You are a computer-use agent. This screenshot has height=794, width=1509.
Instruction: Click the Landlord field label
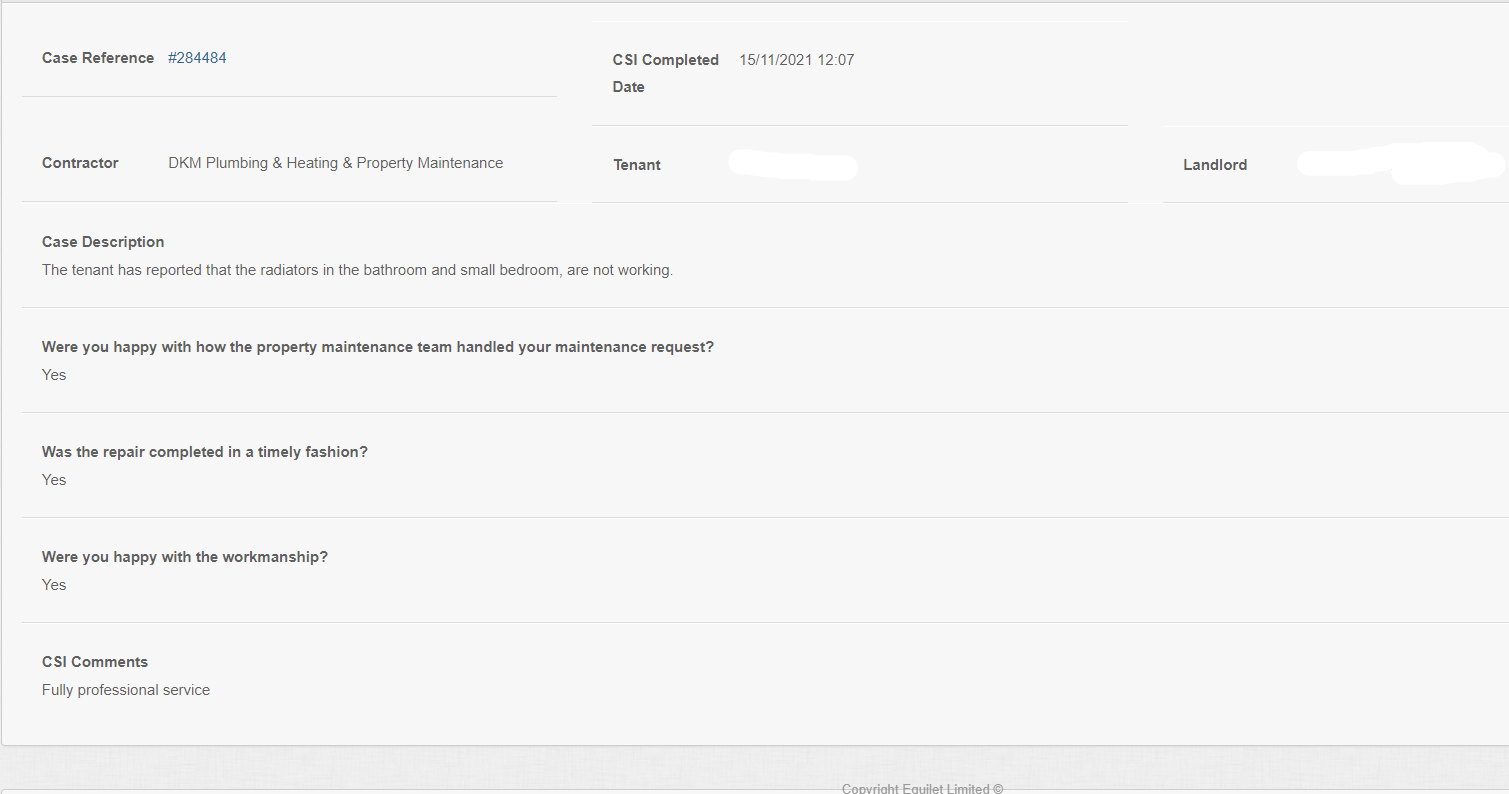click(x=1215, y=165)
